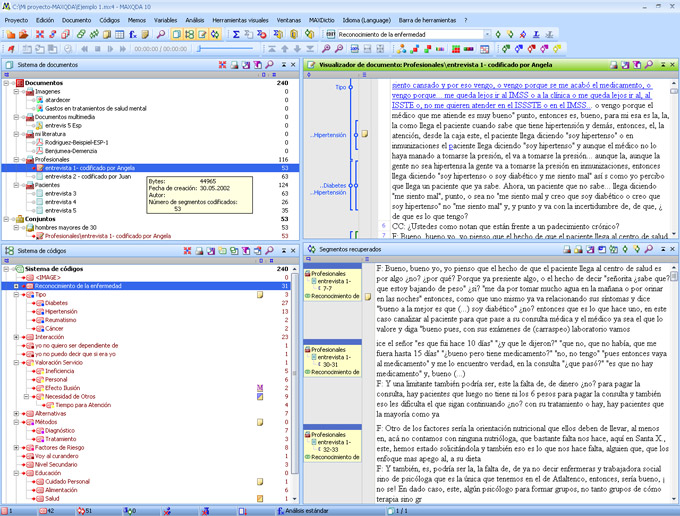The height and width of the screenshot is (516, 680).
Task: Open lexical search with the toolbar magnifier
Action: 161,34
